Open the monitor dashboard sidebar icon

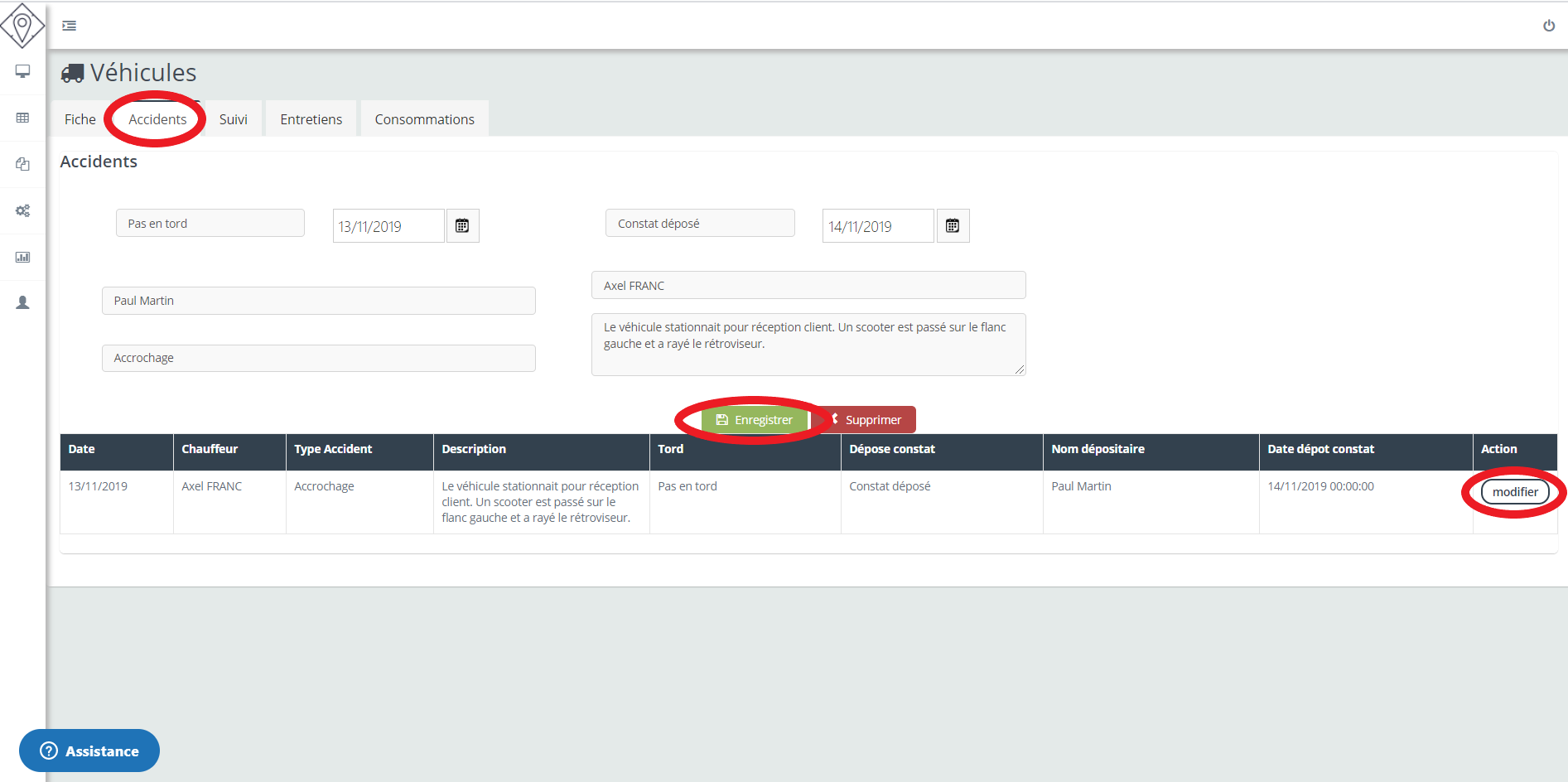pos(22,71)
